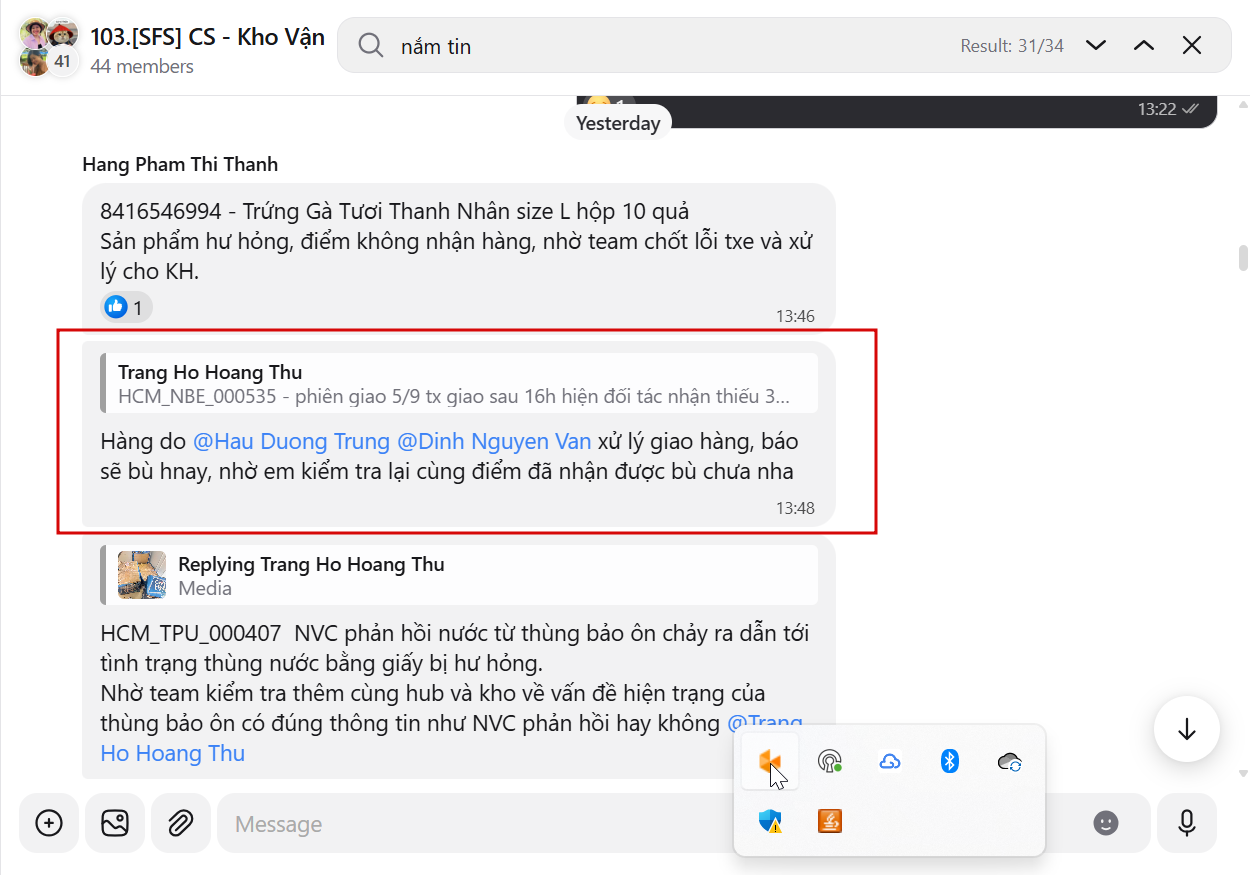Open the 'Replying Trang Ho Hoang Thu' quote
Screen dimensions: 1250x875
tap(460, 576)
